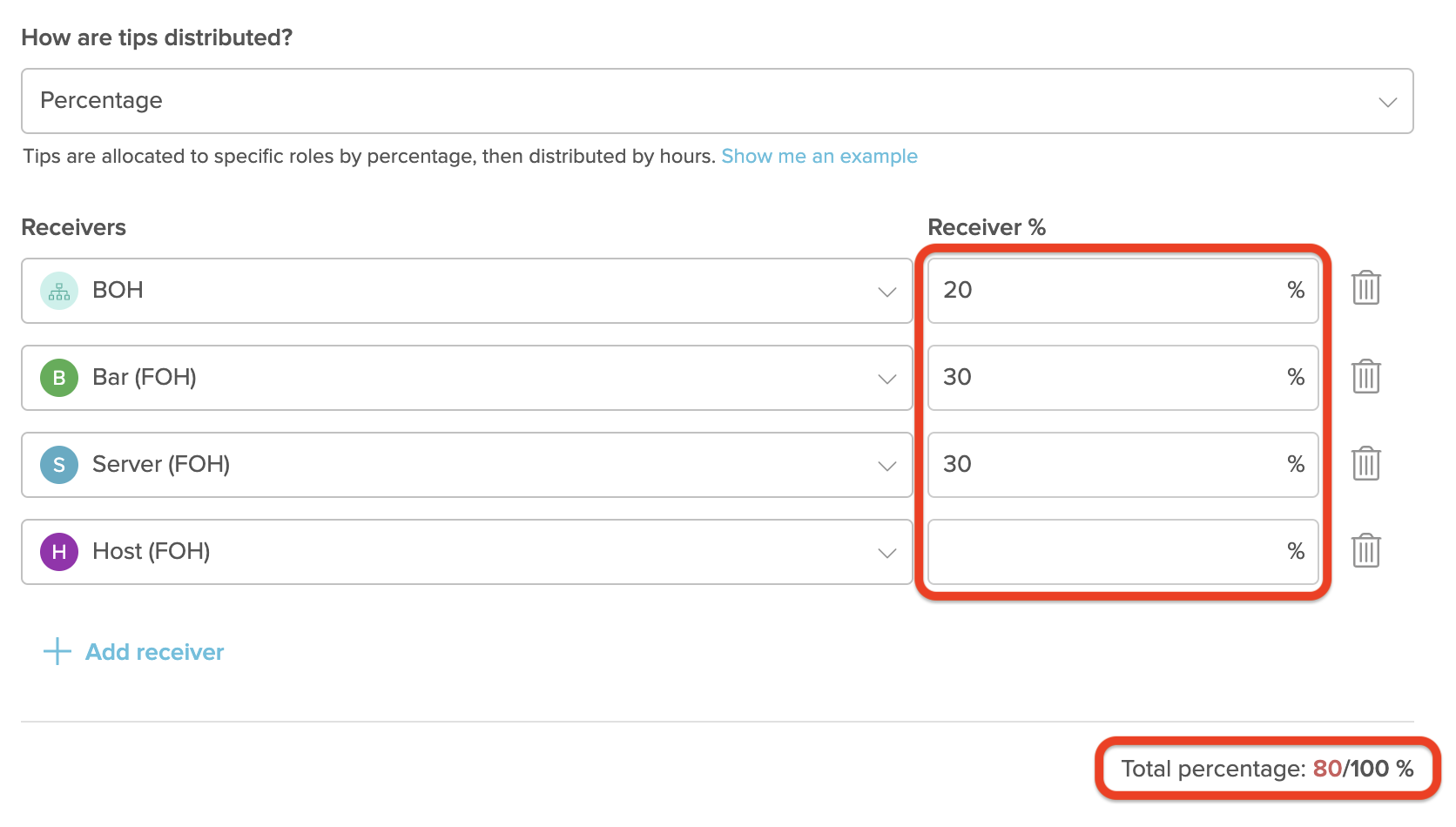This screenshot has height=827, width=1456.
Task: Select the green Bar (FOH) role badge
Action: pos(57,377)
